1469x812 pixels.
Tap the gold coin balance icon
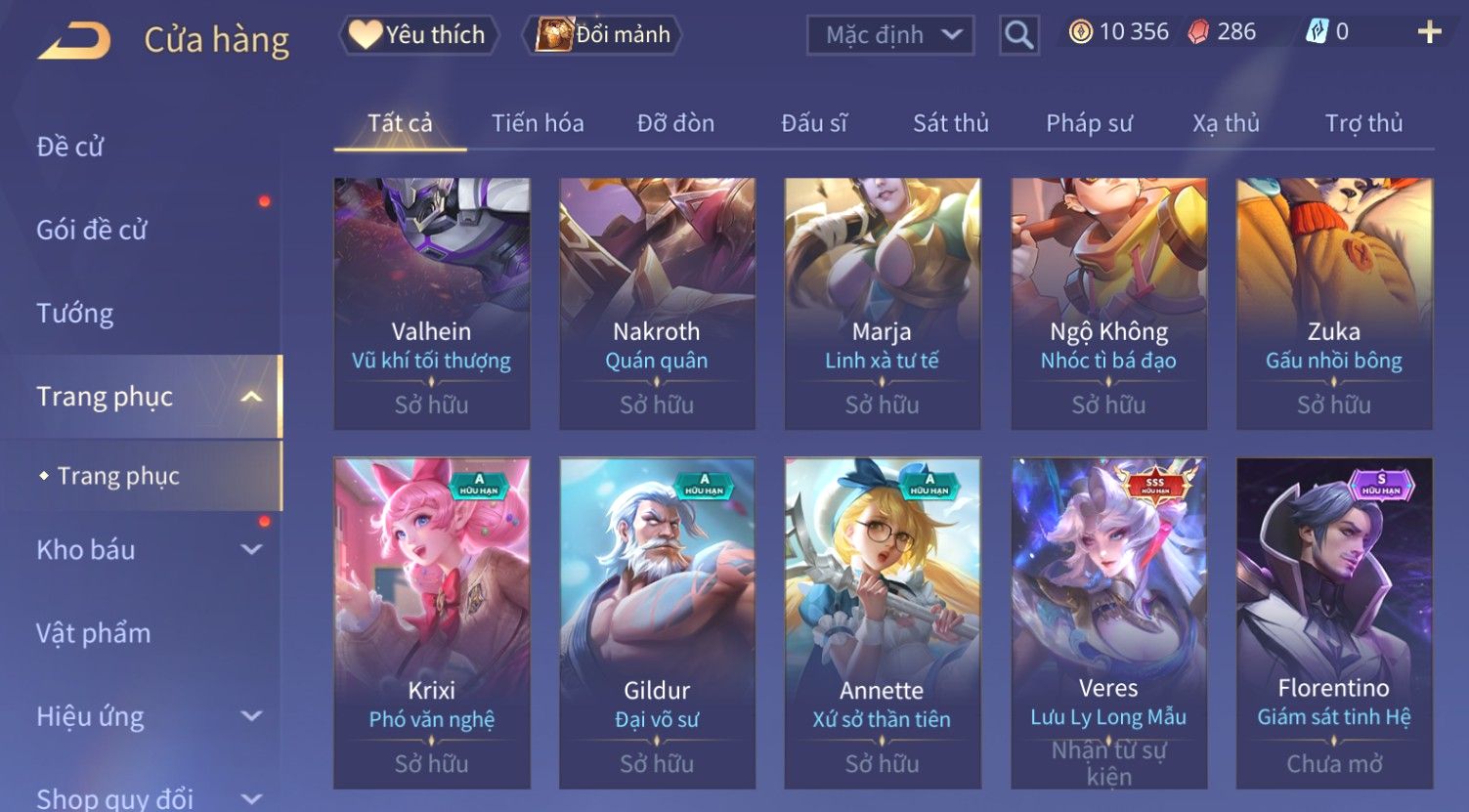click(x=1080, y=32)
